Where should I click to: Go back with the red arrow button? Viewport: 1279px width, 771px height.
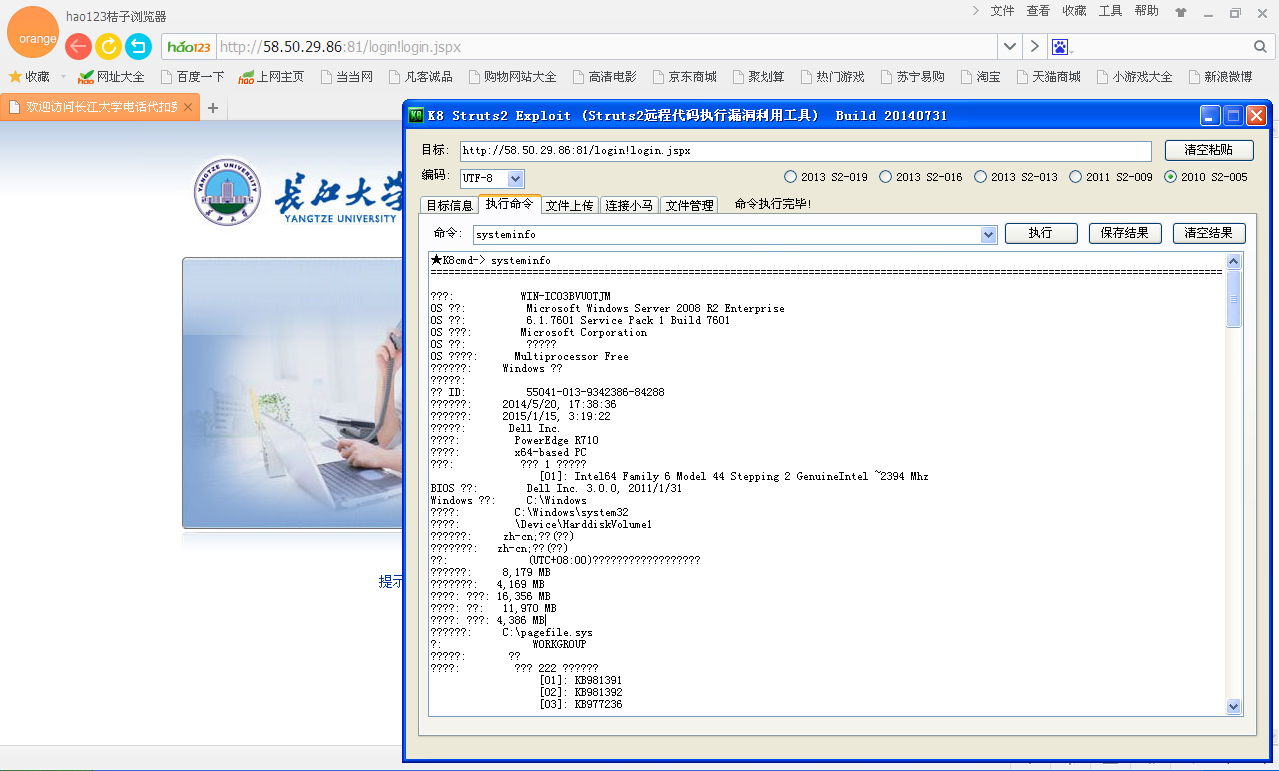(x=78, y=47)
